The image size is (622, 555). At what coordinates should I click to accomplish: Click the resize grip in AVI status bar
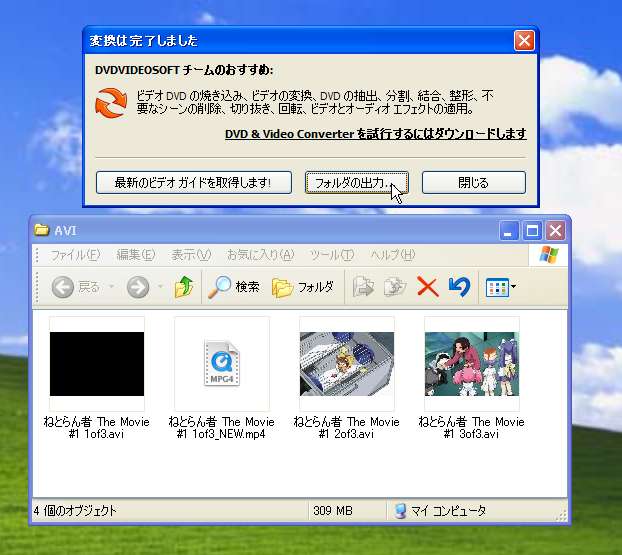coord(561,515)
